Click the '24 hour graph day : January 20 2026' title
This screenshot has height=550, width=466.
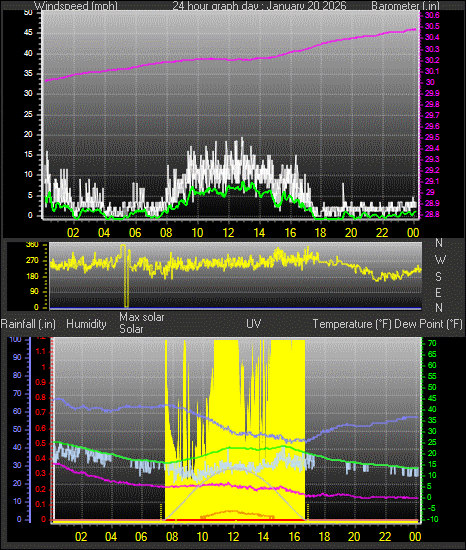pos(259,5)
